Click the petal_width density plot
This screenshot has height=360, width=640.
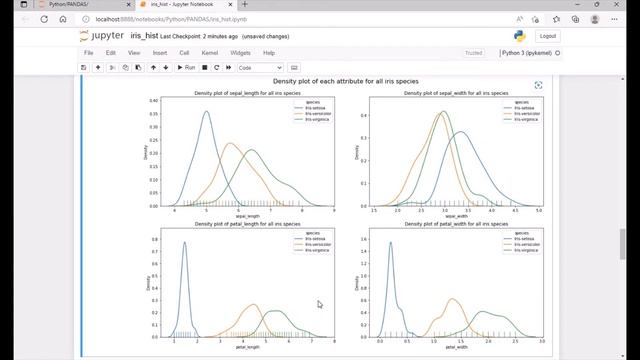(456, 282)
